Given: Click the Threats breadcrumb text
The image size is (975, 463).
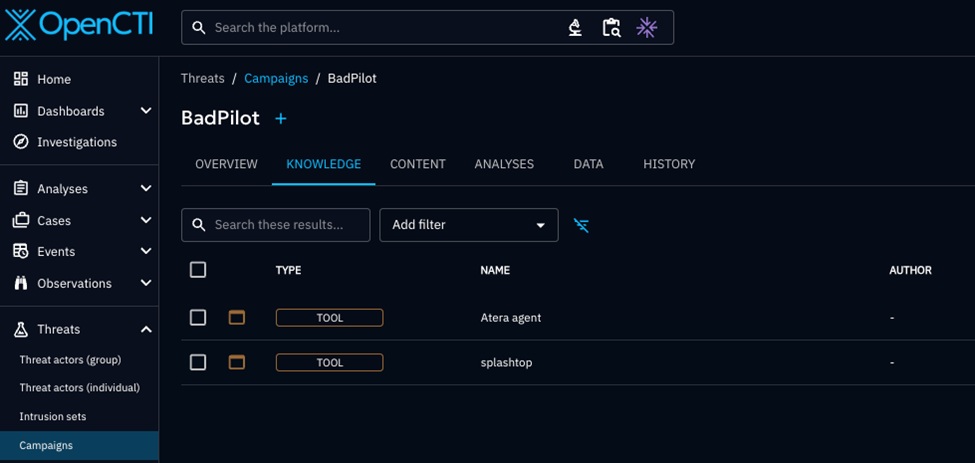Looking at the screenshot, I should click(x=203, y=78).
